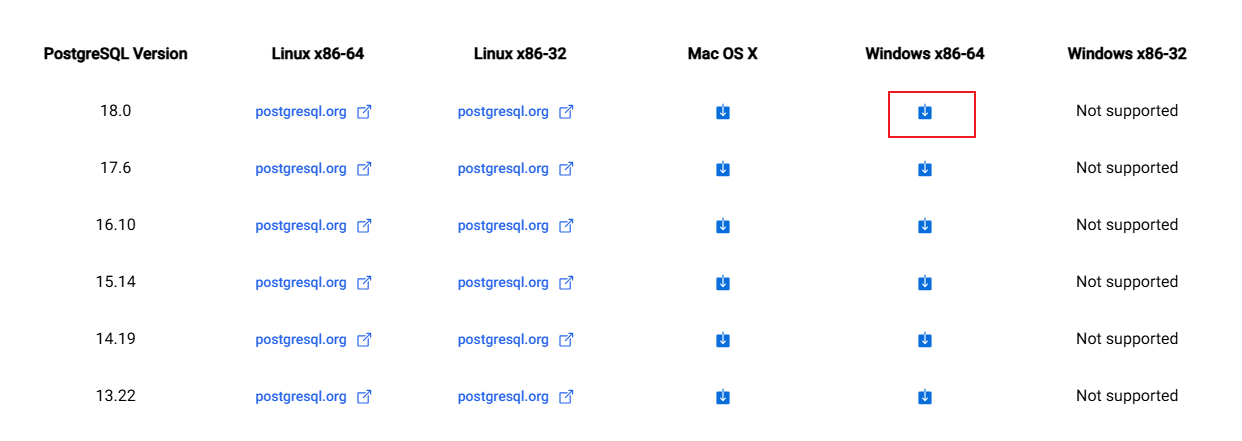1242x441 pixels.
Task: Download PostgreSQL 17.6 for Mac OS X
Action: pyautogui.click(x=723, y=169)
